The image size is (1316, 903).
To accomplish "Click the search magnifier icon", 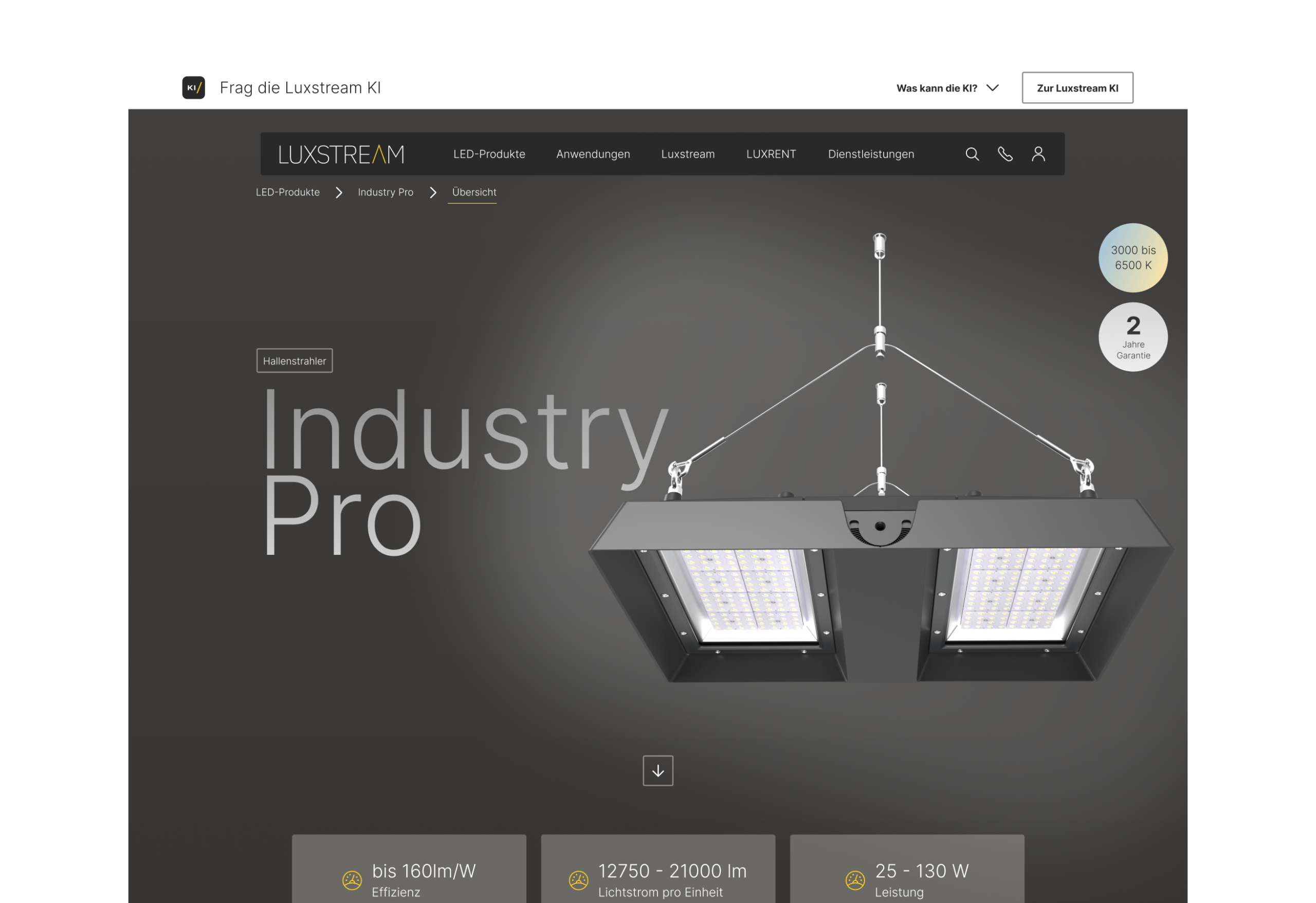I will [x=972, y=154].
